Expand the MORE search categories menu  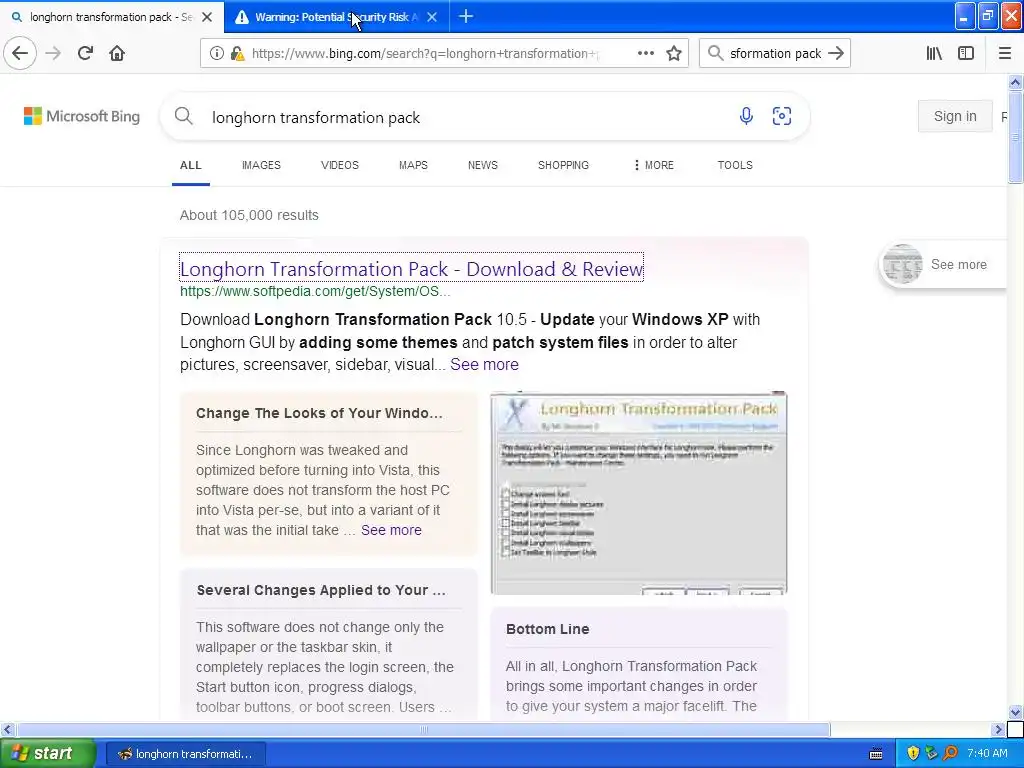[653, 165]
